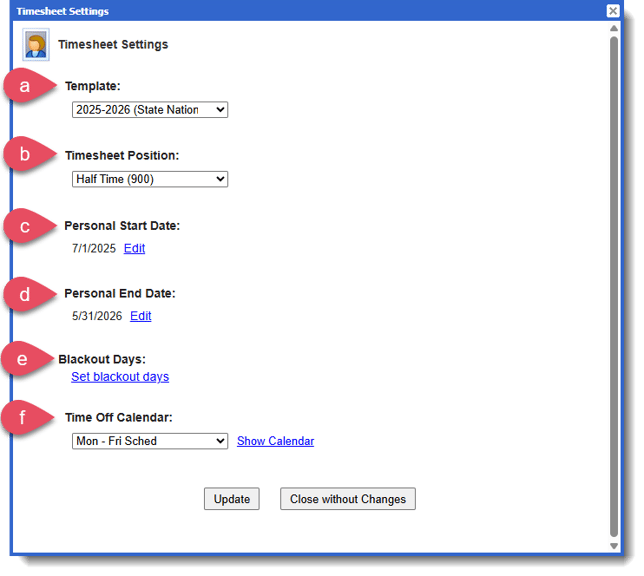The image size is (644, 576).
Task: Click the user avatar icon beside Timesheet Settings
Action: coord(36,45)
